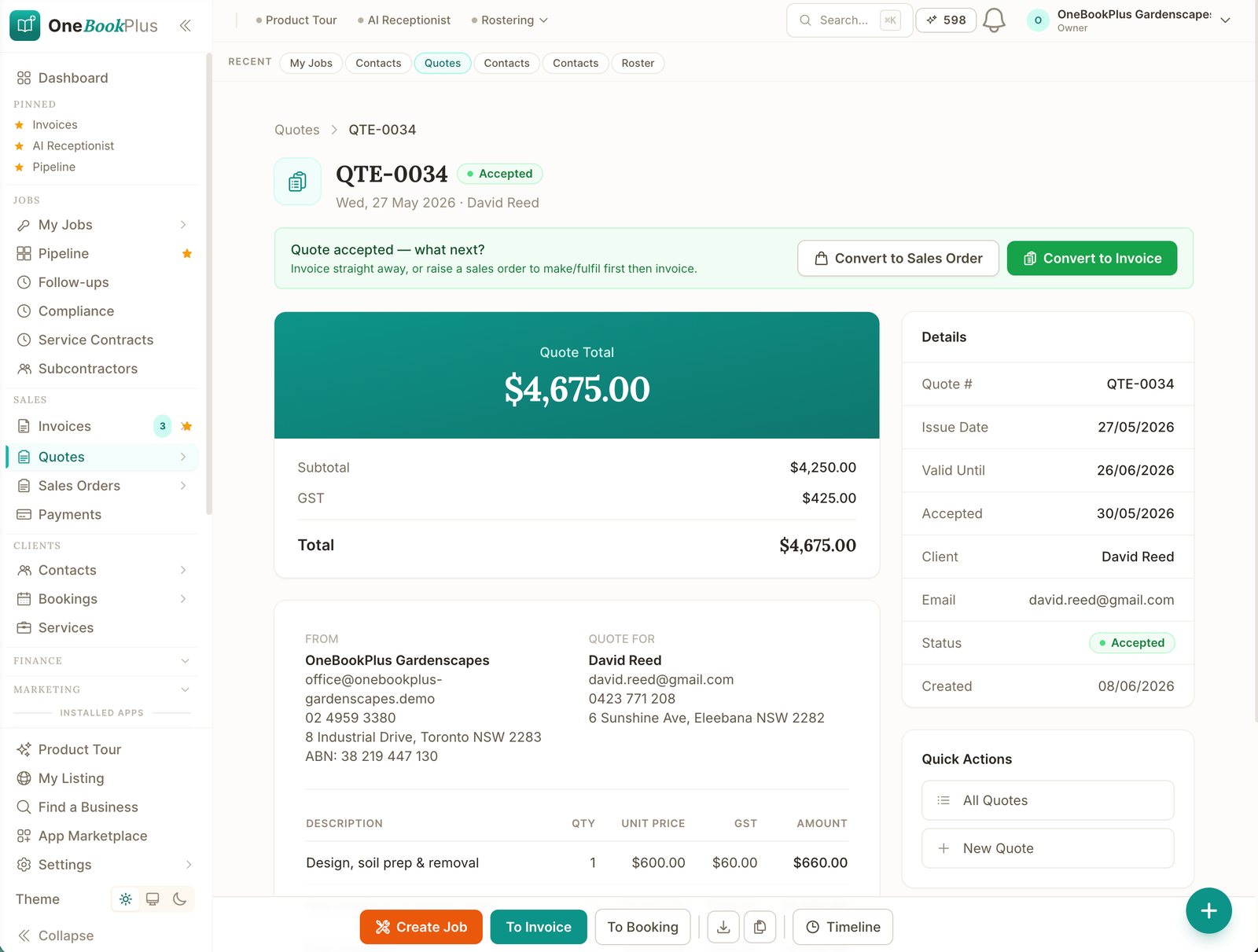Screen dimensions: 1258x952
Task: Open App Marketplace in the sidebar
Action: click(92, 836)
